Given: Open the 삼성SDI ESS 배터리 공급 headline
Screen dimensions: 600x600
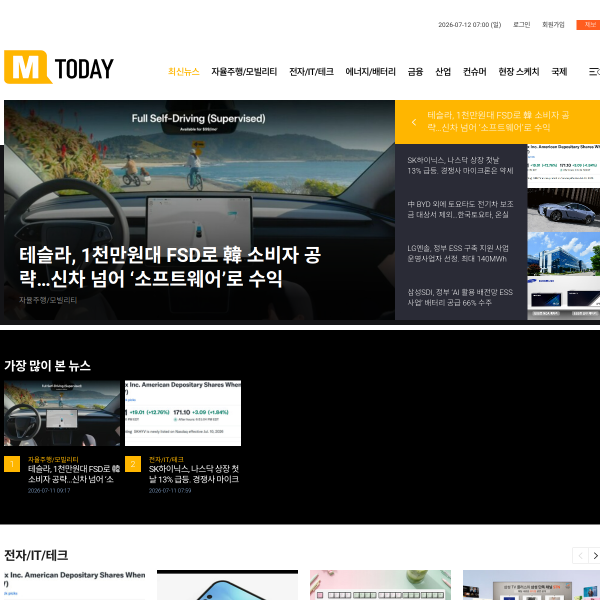Looking at the screenshot, I should [x=460, y=297].
